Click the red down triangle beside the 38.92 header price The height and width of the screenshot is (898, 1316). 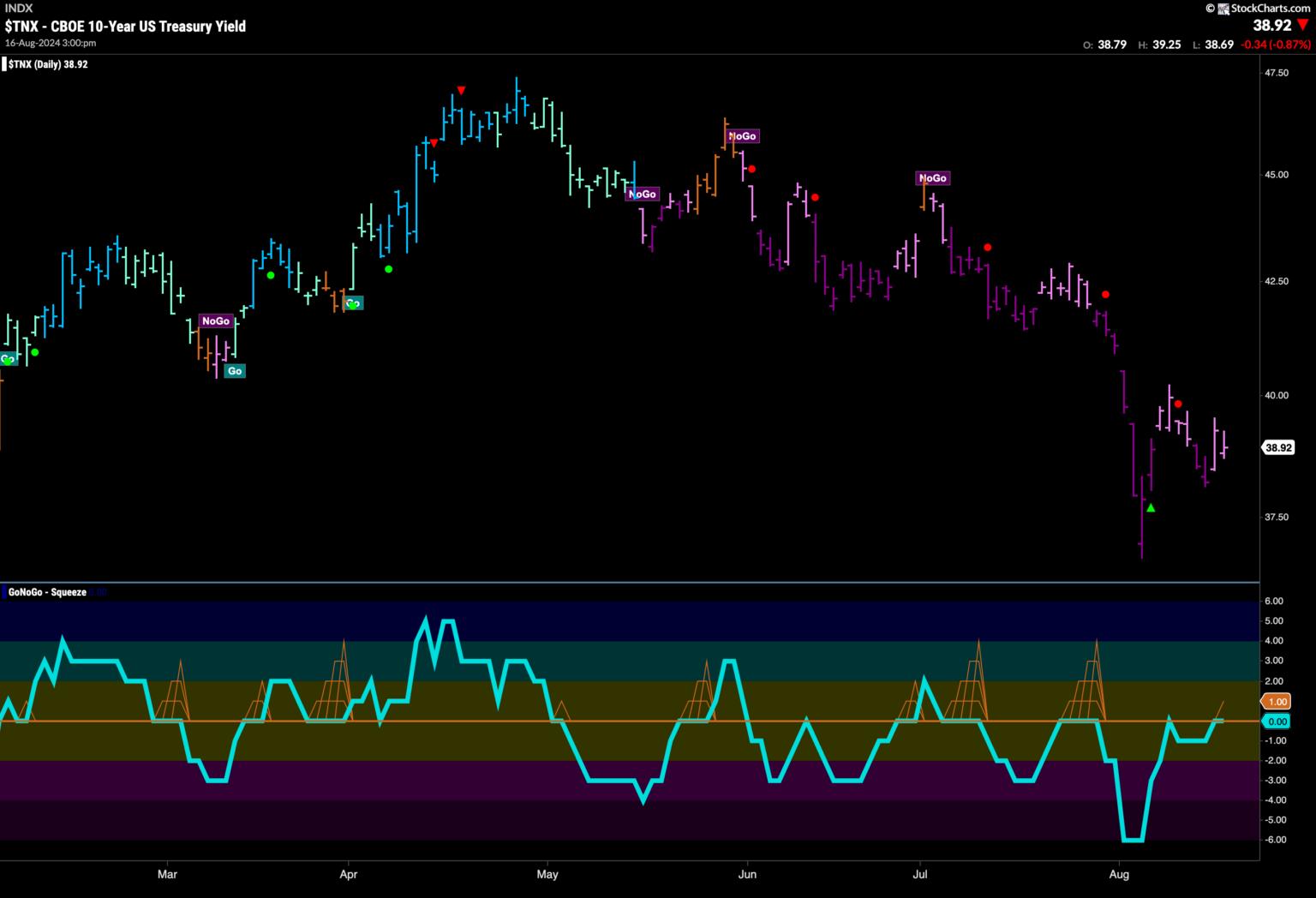[1303, 26]
